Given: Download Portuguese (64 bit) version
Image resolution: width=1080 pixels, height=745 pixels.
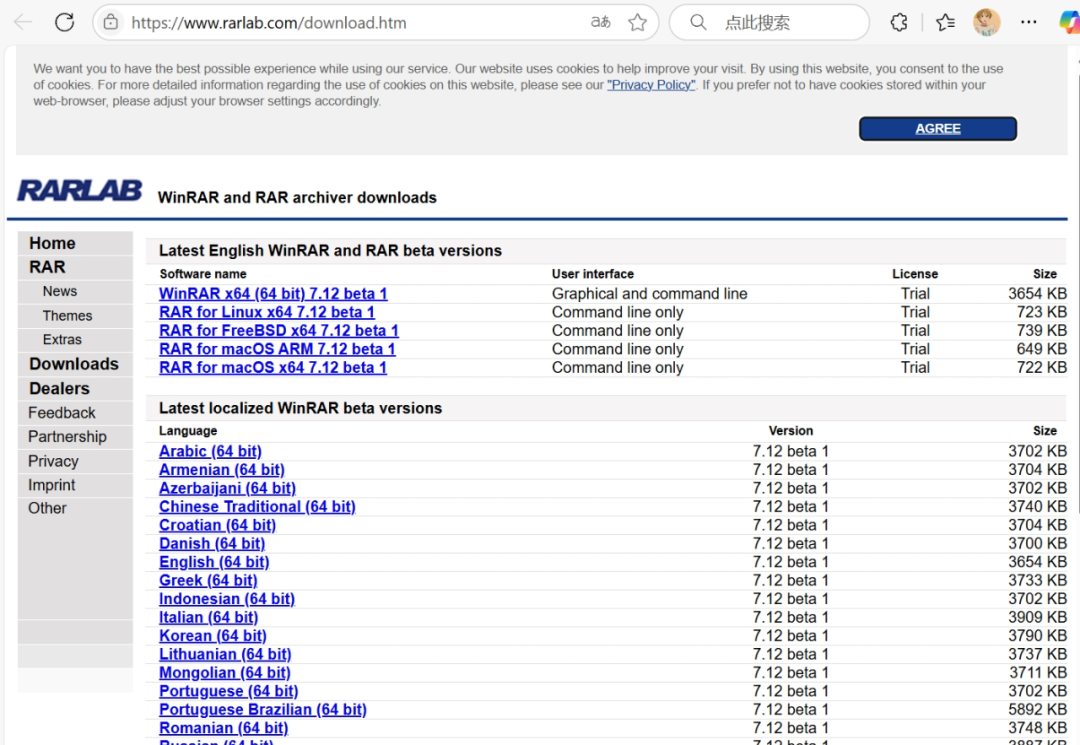Looking at the screenshot, I should click(228, 691).
